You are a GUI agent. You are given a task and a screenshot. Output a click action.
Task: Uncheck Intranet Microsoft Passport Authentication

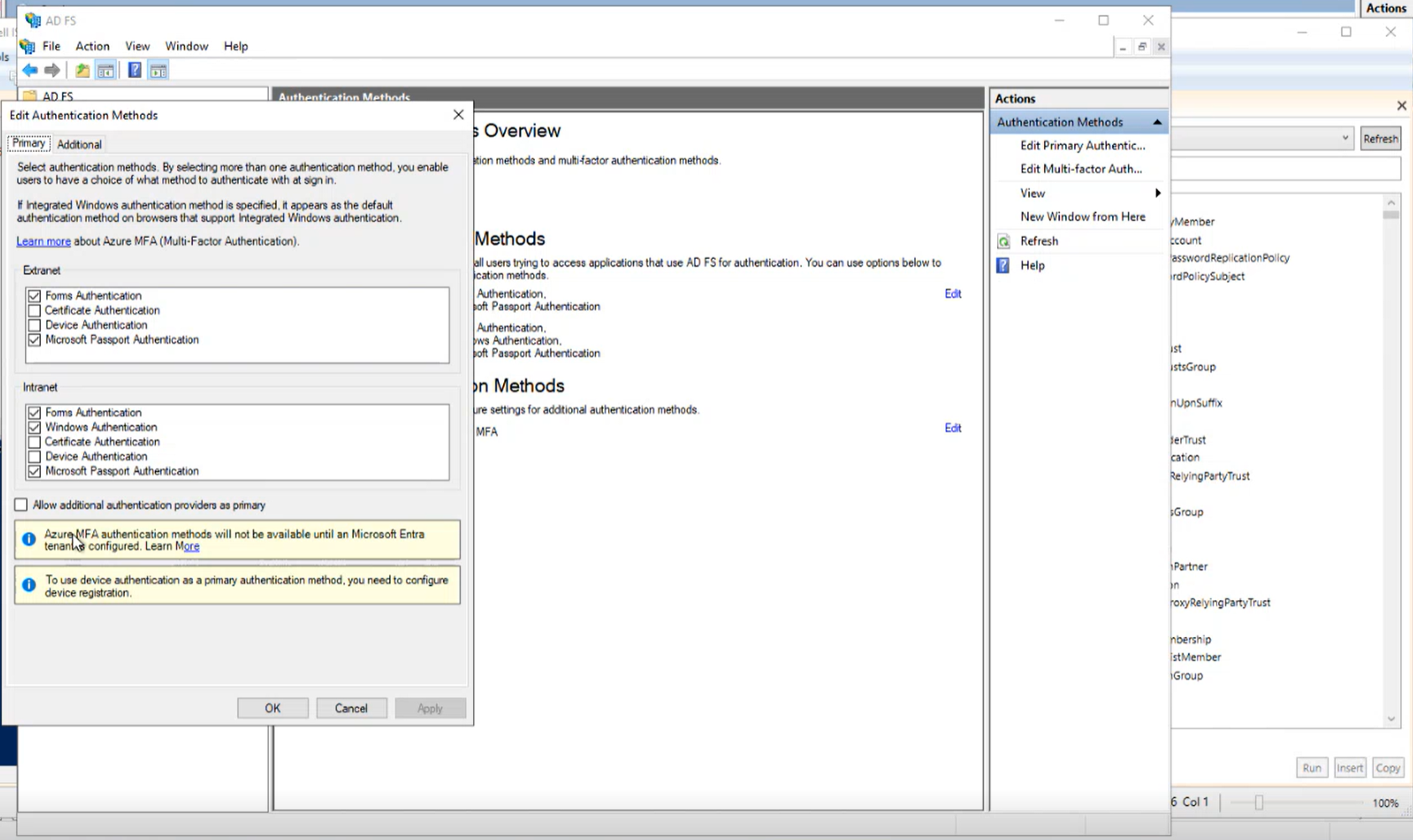pos(34,472)
